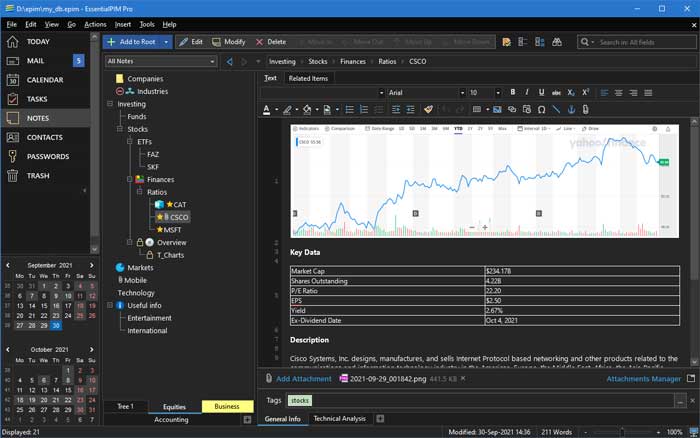Switch to the Accounting tree tab
This screenshot has height=438, width=700.
171,420
